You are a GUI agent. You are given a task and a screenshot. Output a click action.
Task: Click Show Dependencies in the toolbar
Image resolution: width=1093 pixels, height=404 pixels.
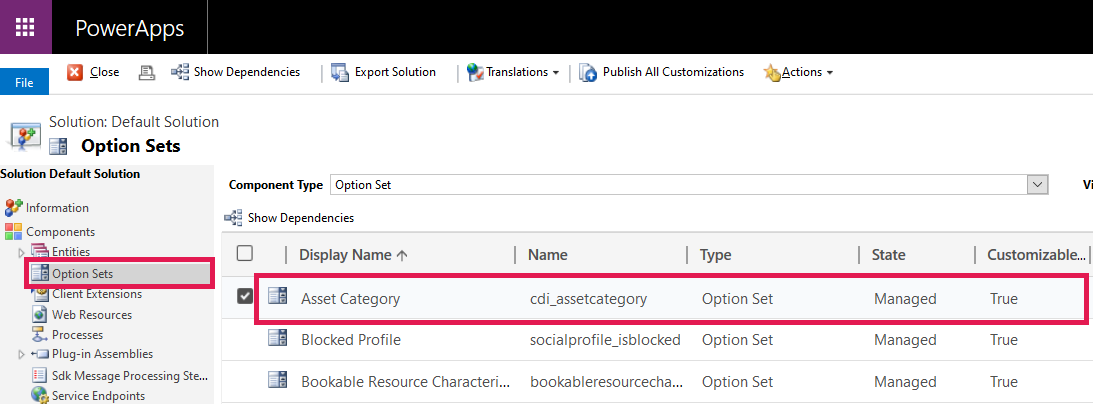click(x=247, y=72)
